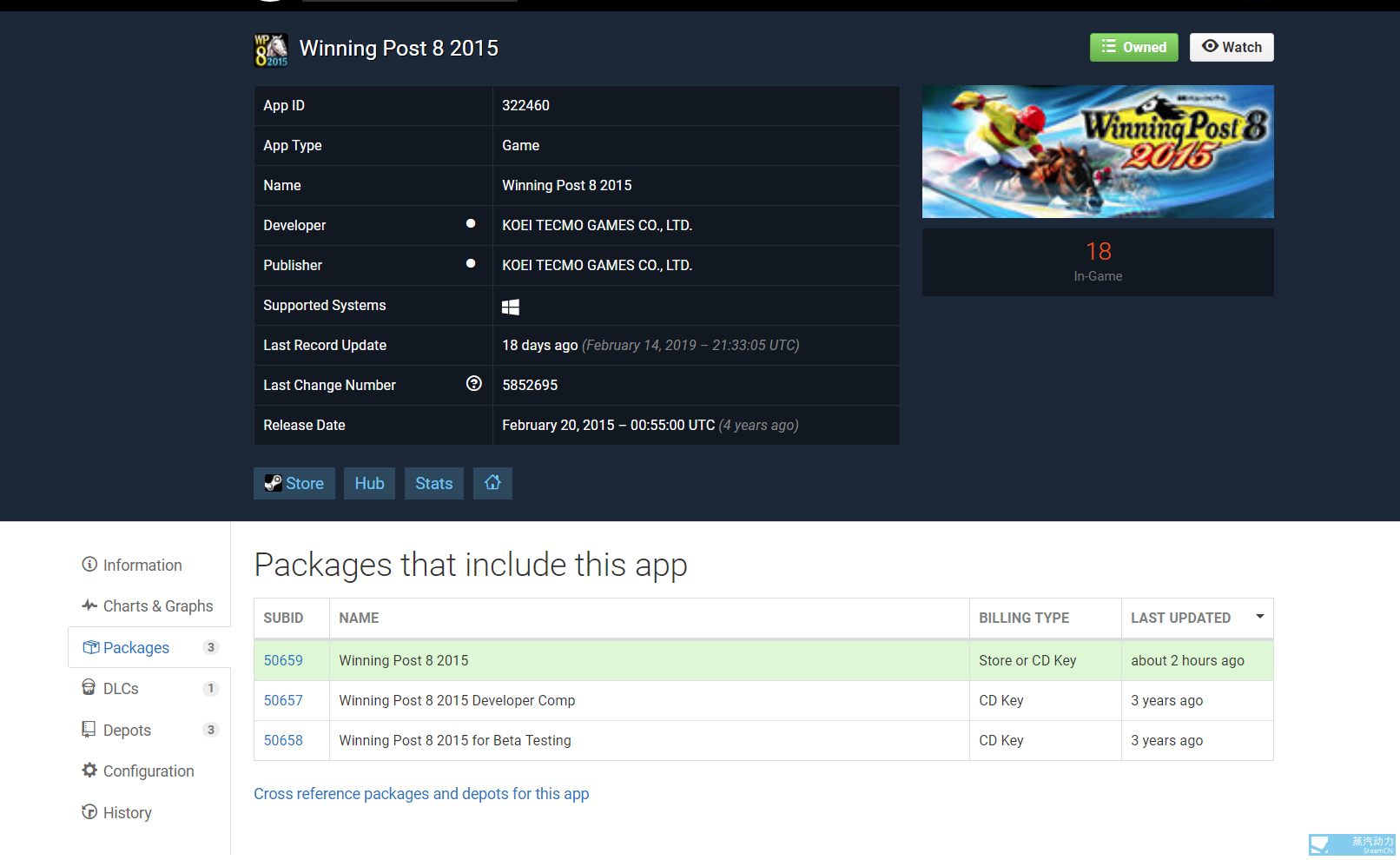Click the Windows supported system icon
The image size is (1400, 860).
tap(511, 307)
